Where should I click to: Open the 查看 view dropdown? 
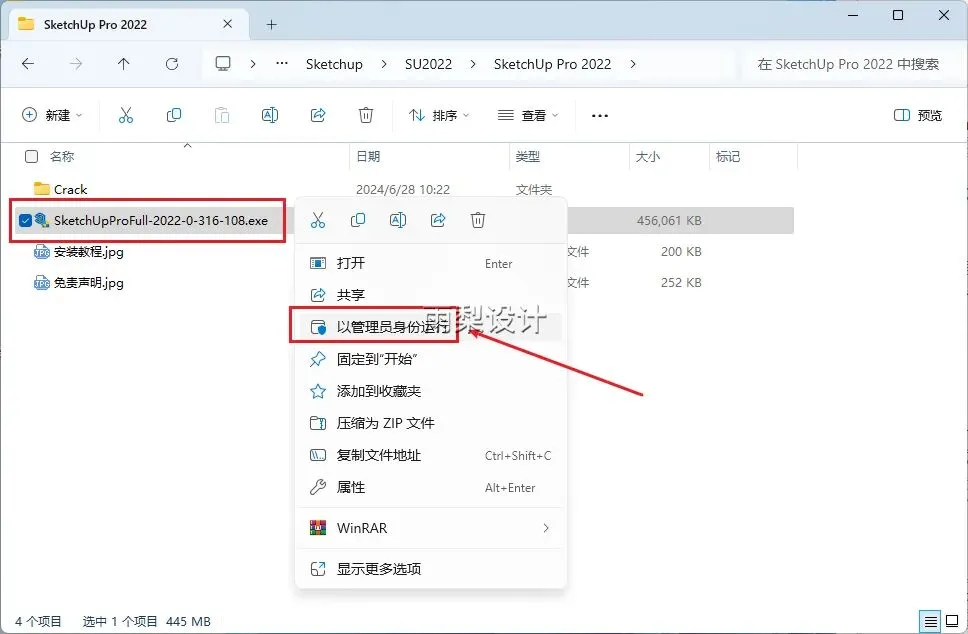(x=528, y=115)
